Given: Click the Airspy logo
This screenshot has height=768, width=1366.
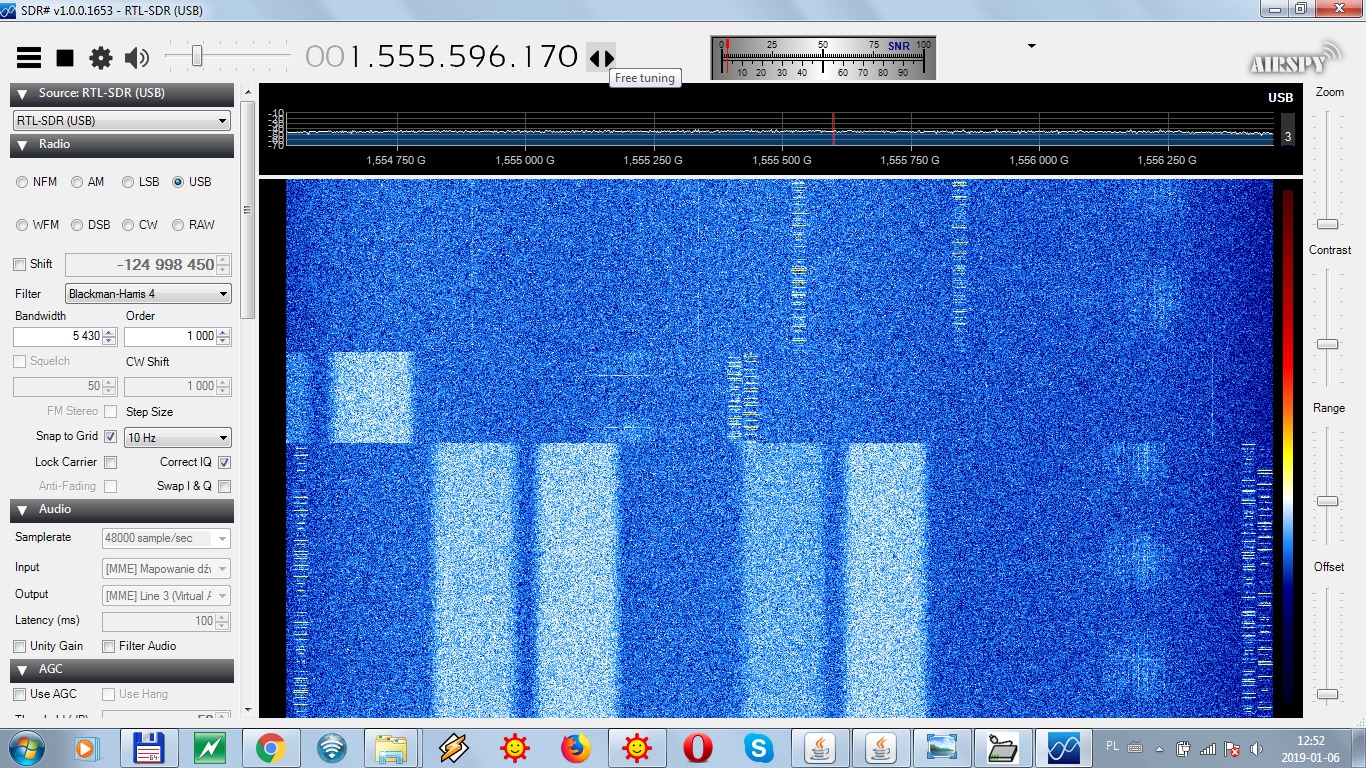Looking at the screenshot, I should pos(1293,58).
